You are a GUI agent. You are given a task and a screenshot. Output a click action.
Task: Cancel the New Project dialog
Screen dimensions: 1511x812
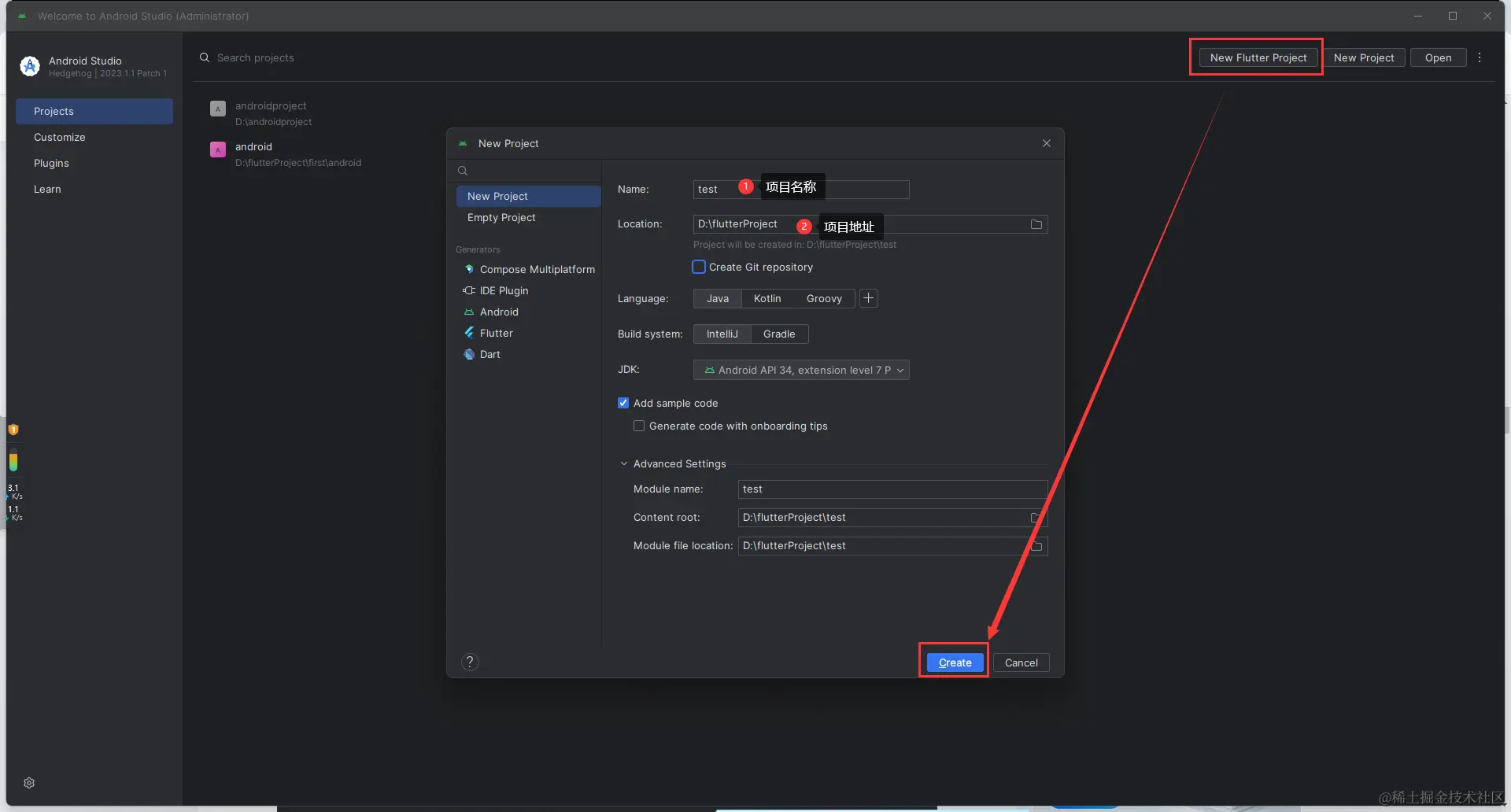click(x=1021, y=663)
